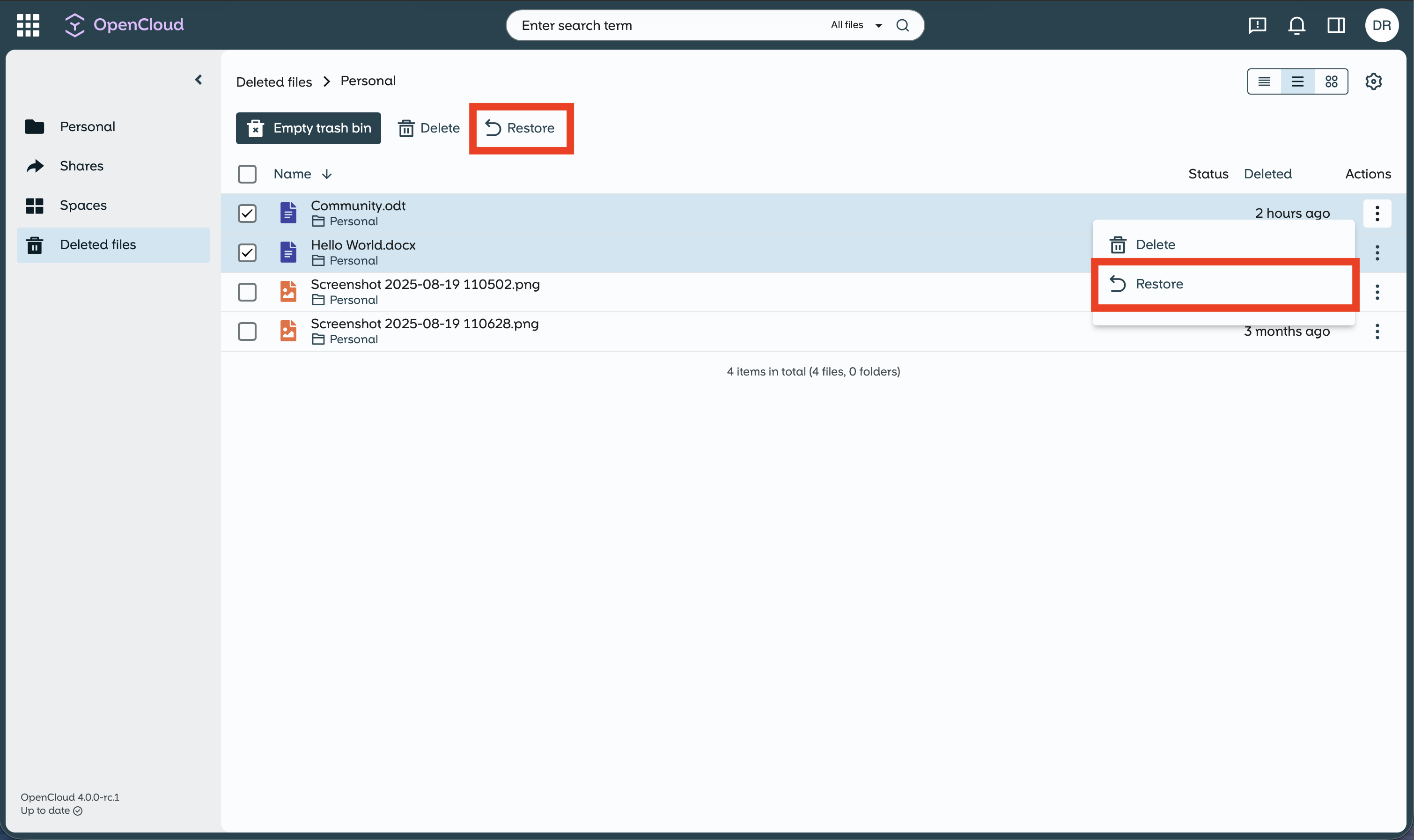Image resolution: width=1414 pixels, height=840 pixels.
Task: Open Deleted files in the breadcrumb
Action: click(274, 81)
